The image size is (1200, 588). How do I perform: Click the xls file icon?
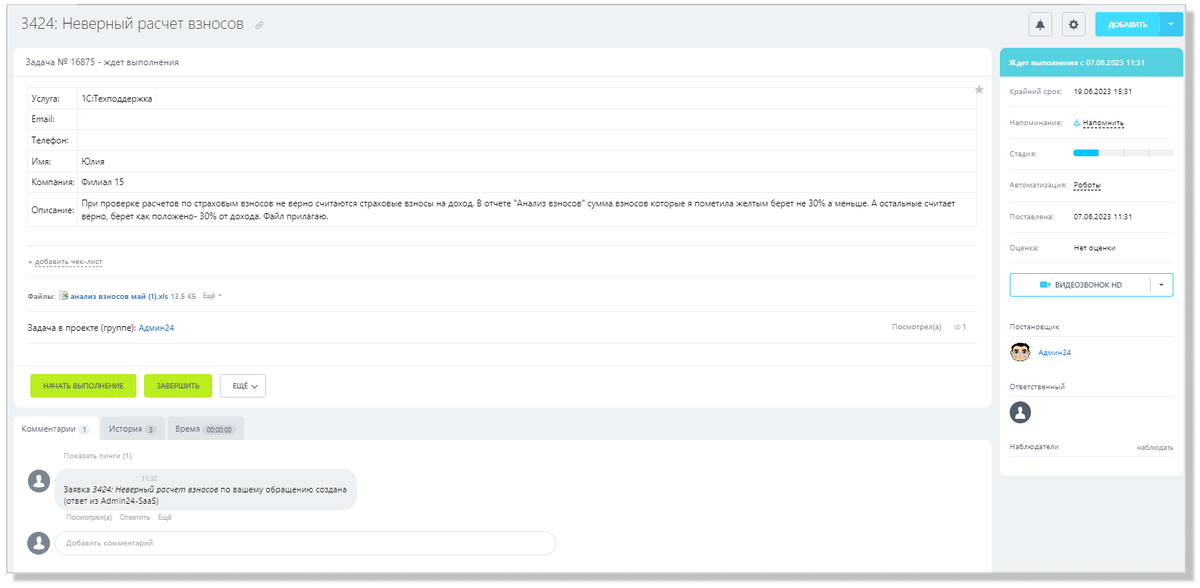(x=64, y=296)
